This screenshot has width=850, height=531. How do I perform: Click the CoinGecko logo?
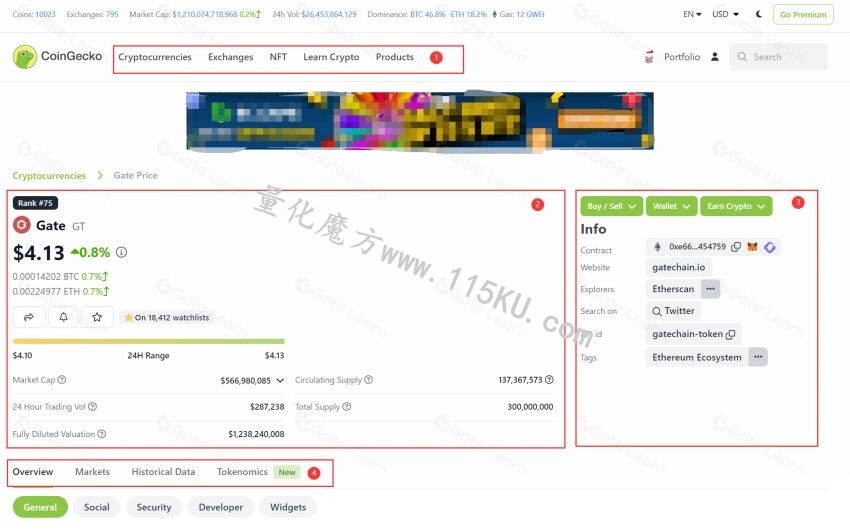coord(57,56)
